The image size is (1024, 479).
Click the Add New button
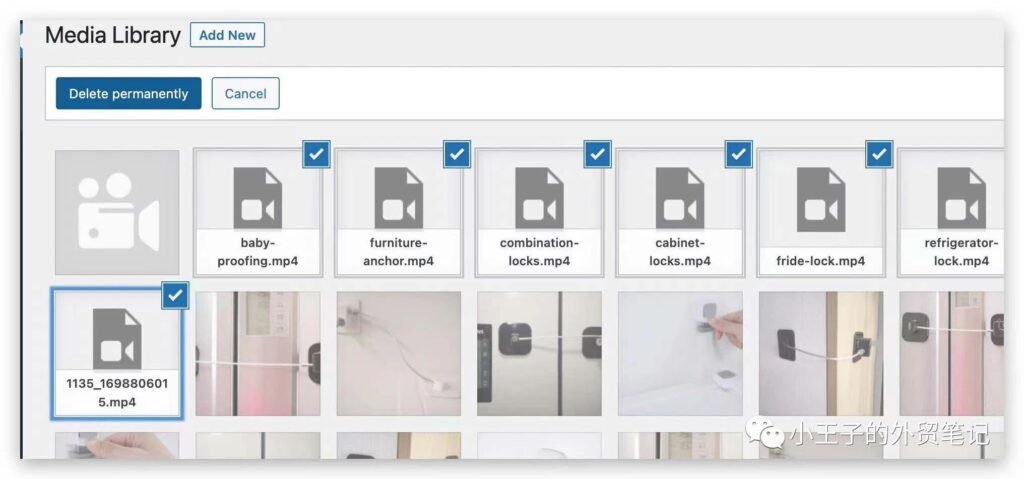point(227,35)
